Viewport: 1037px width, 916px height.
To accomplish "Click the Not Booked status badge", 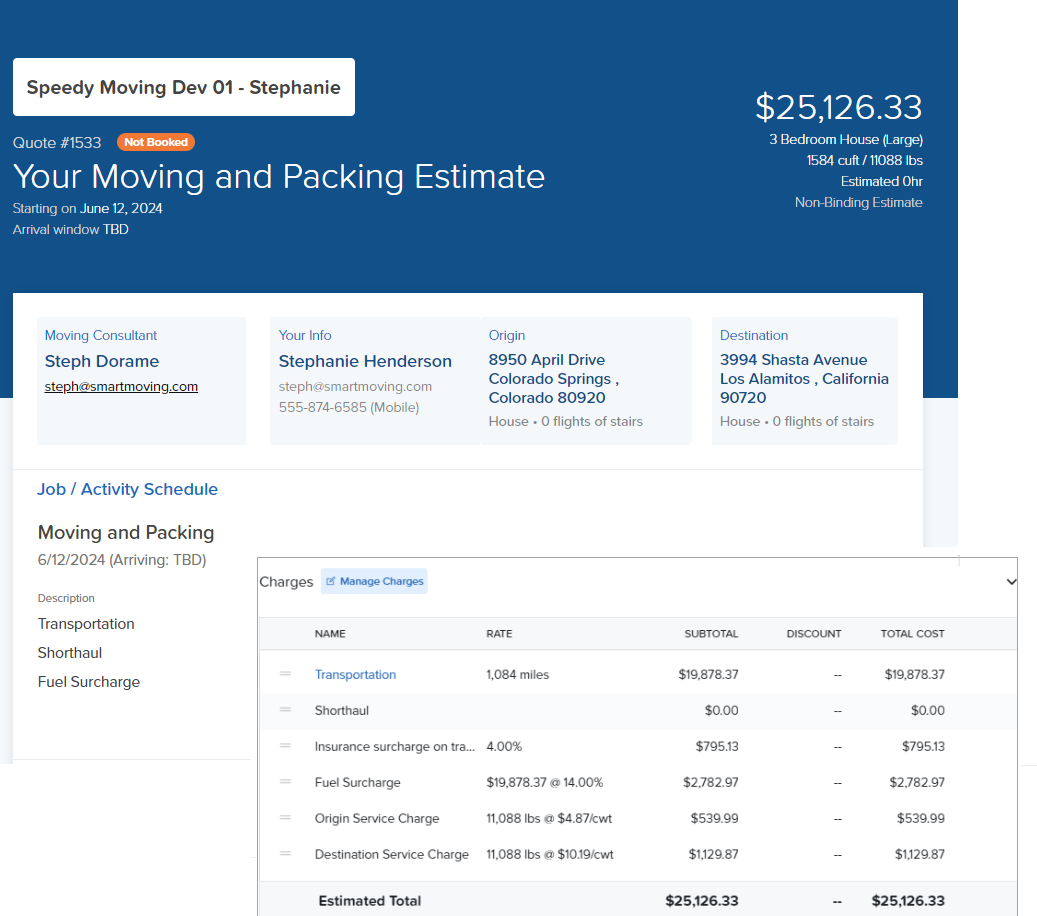I will coord(156,142).
